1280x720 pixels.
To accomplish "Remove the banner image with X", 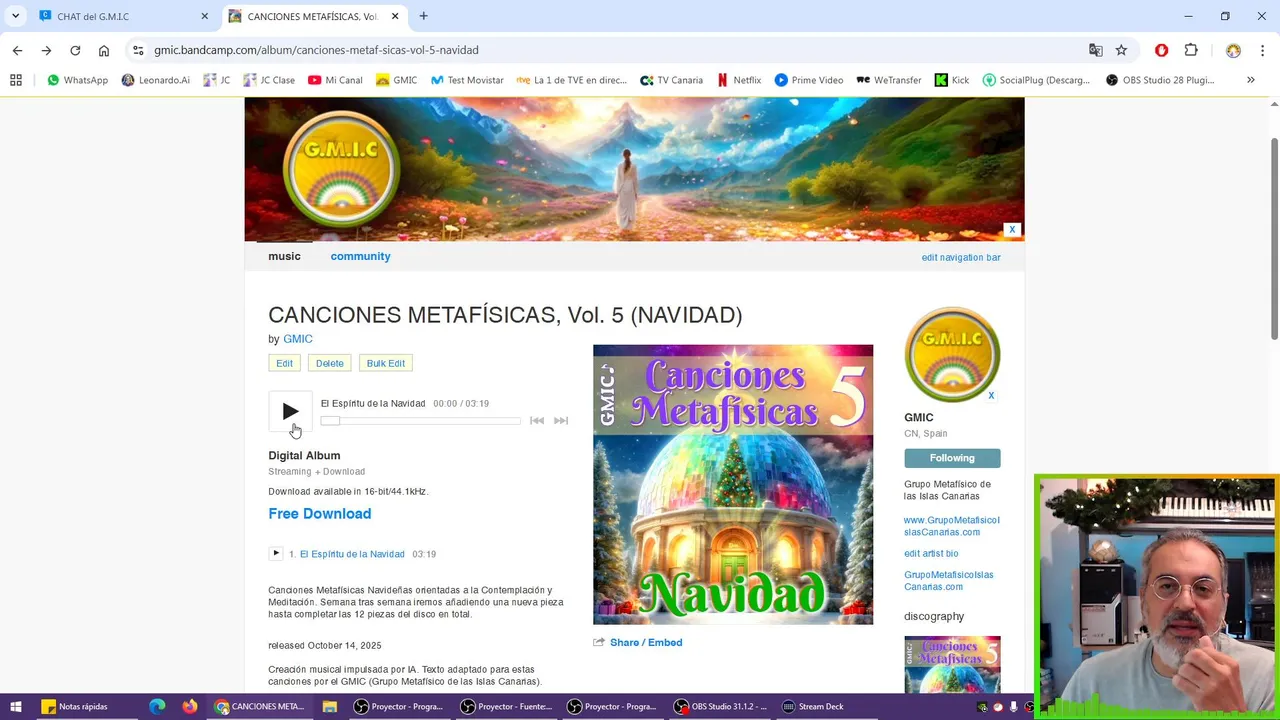I will [x=1012, y=230].
